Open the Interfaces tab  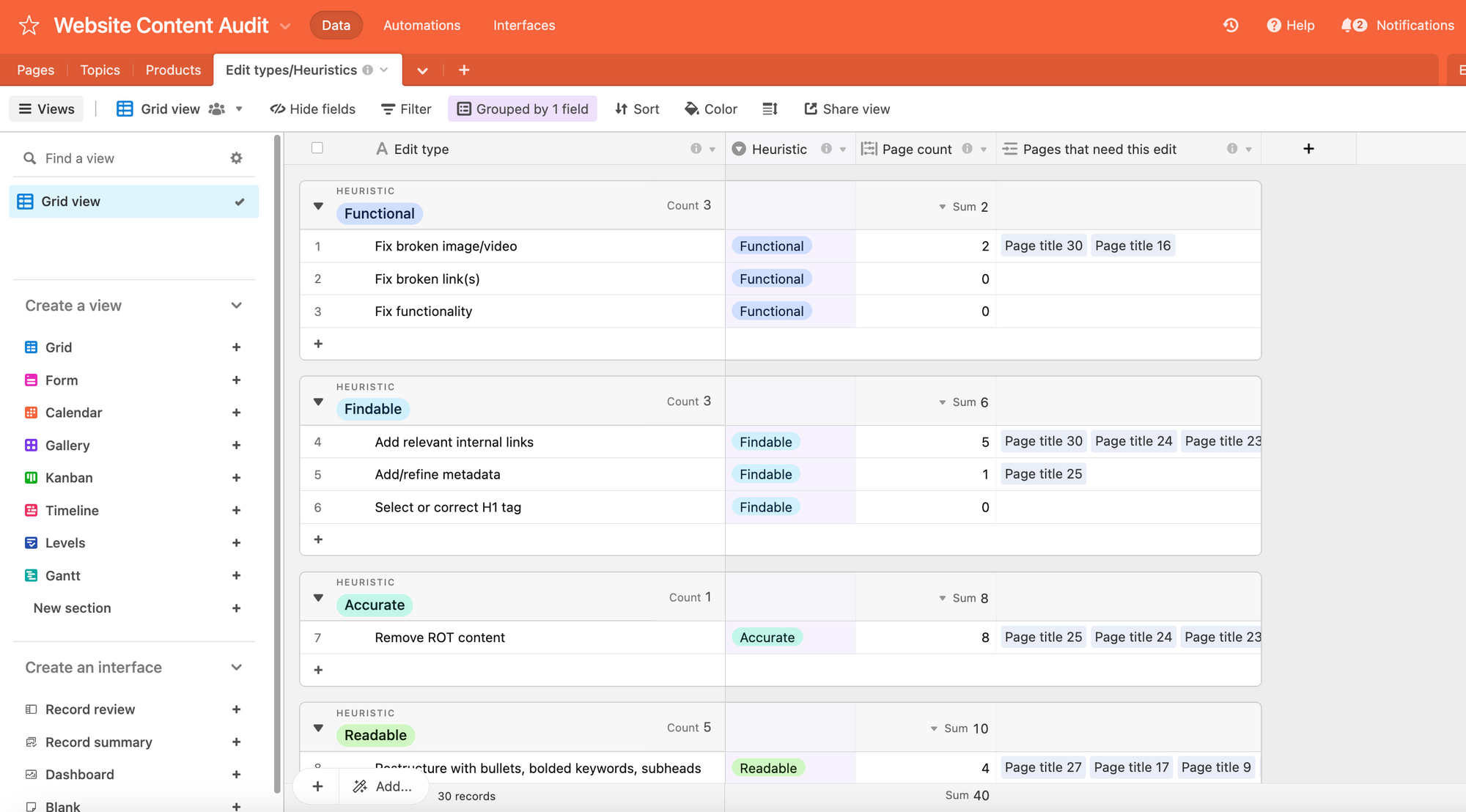click(x=524, y=26)
